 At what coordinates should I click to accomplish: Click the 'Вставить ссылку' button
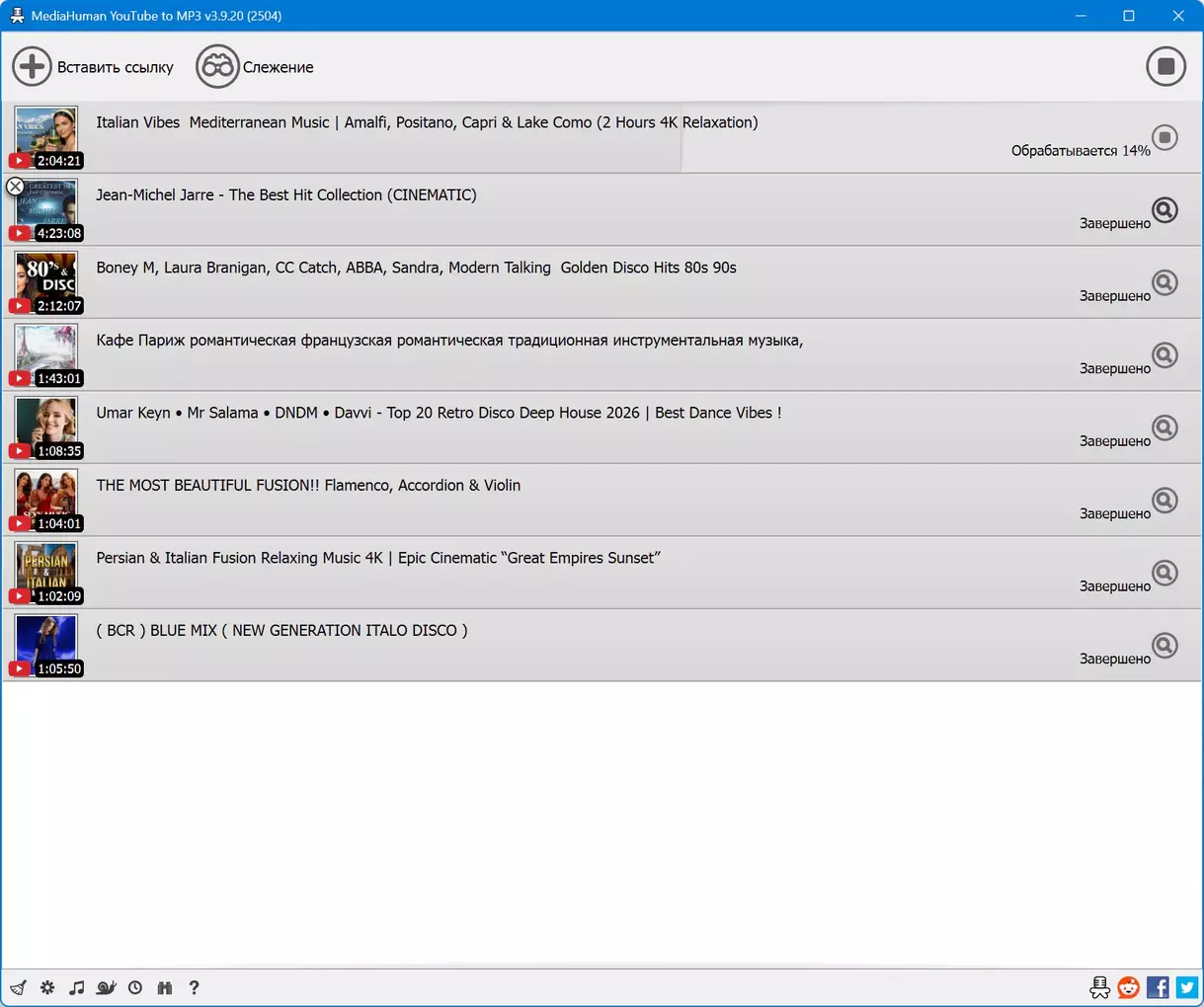[x=93, y=67]
